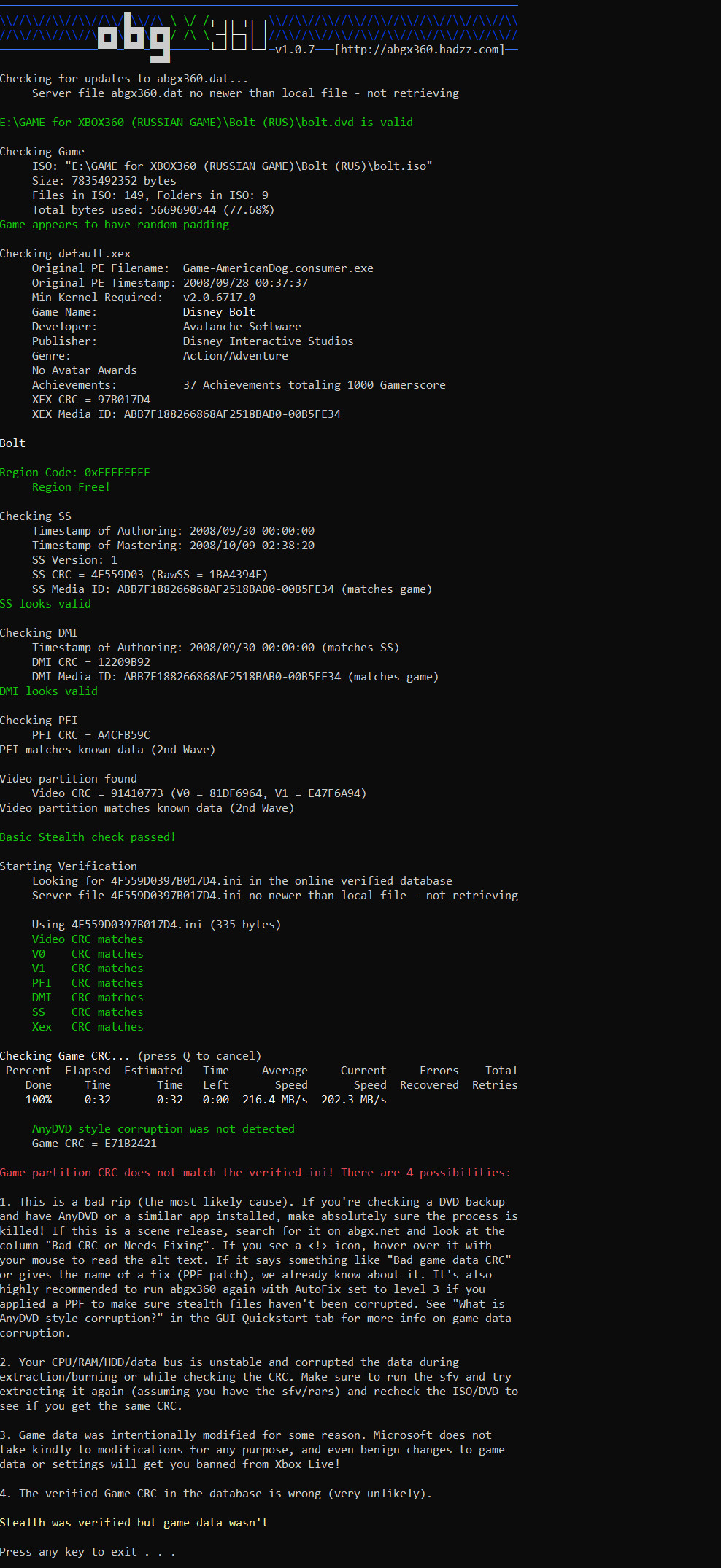This screenshot has height=1568, width=721.
Task: Click "Using 4F559D0397B017D4.ini (335 bytes)"
Action: tap(157, 925)
